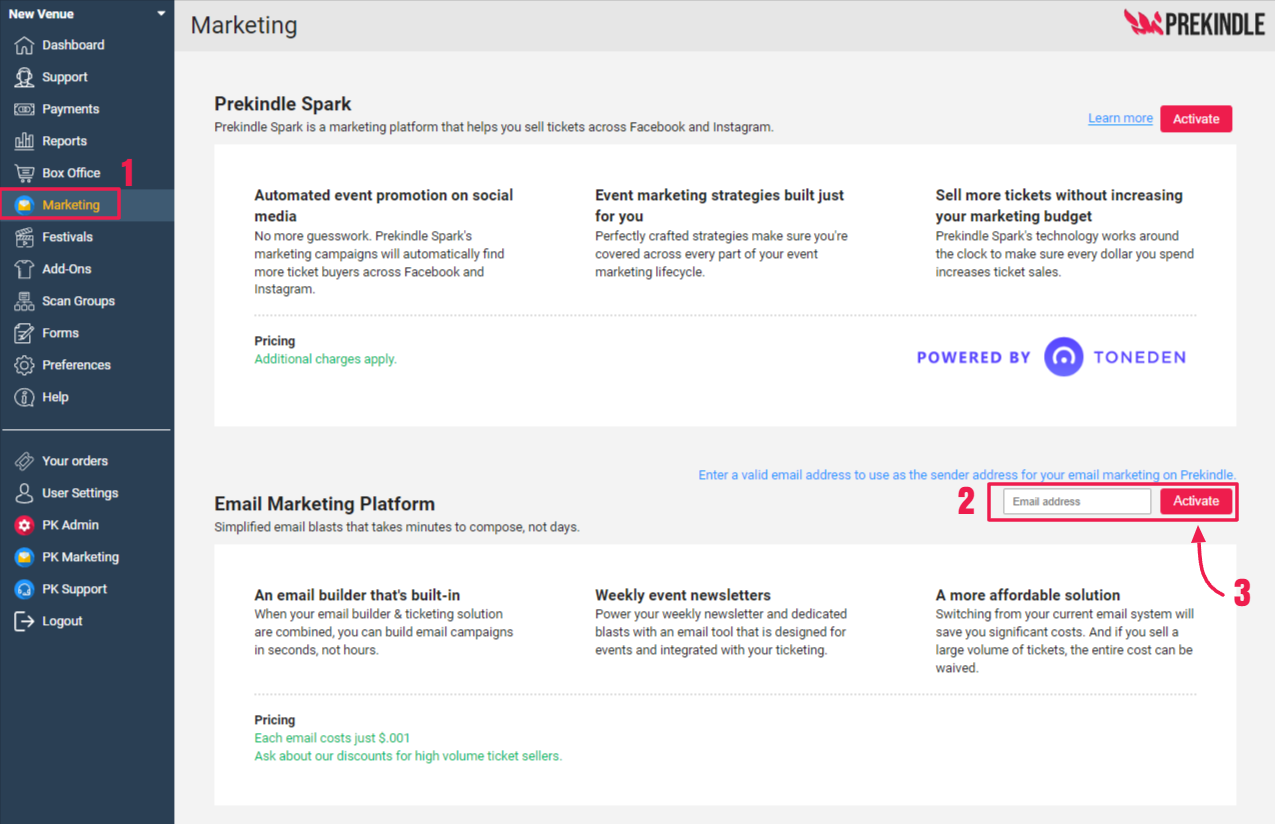1275x824 pixels.
Task: Click "Automated event promotion on social media" heading
Action: [384, 205]
